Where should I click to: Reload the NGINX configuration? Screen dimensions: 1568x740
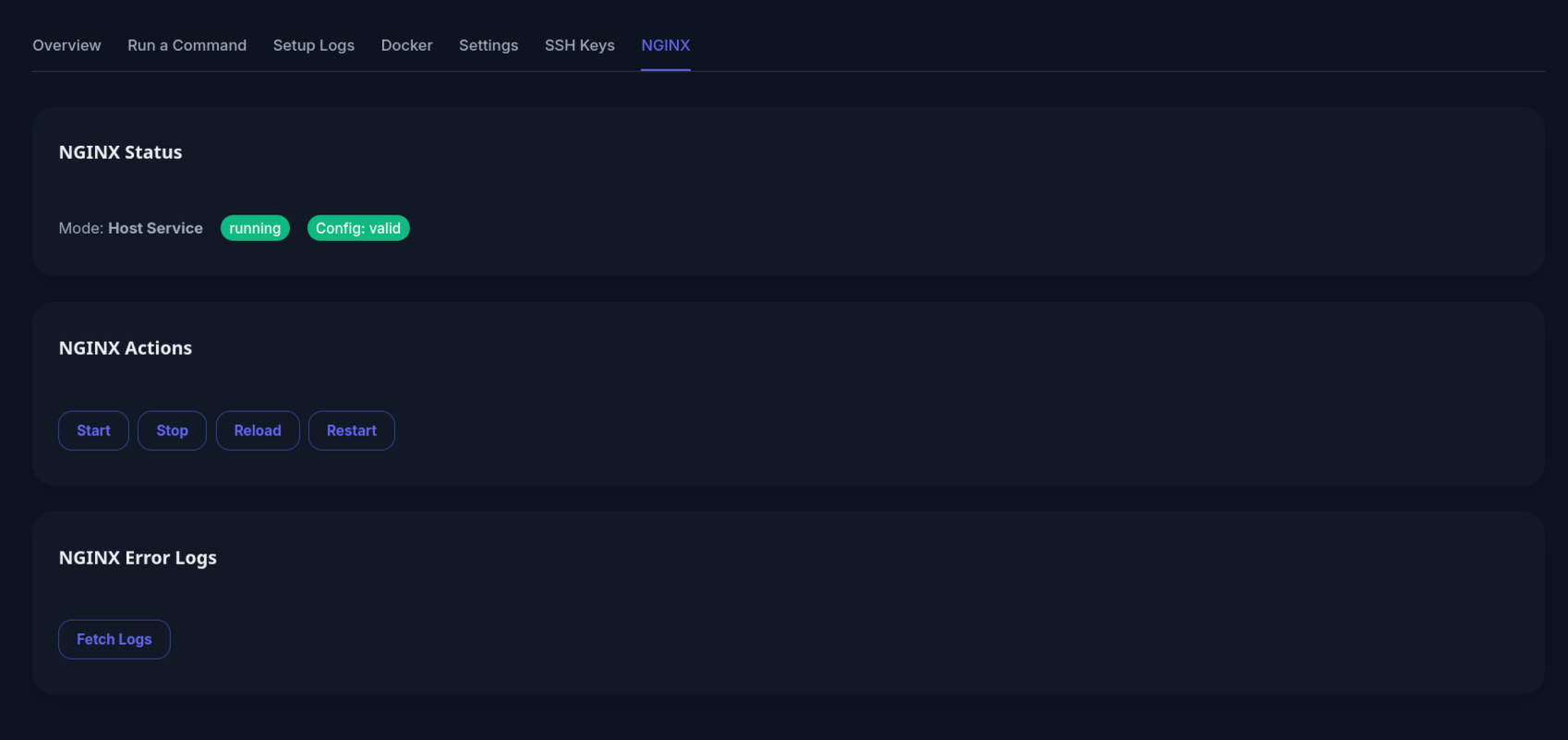point(258,431)
